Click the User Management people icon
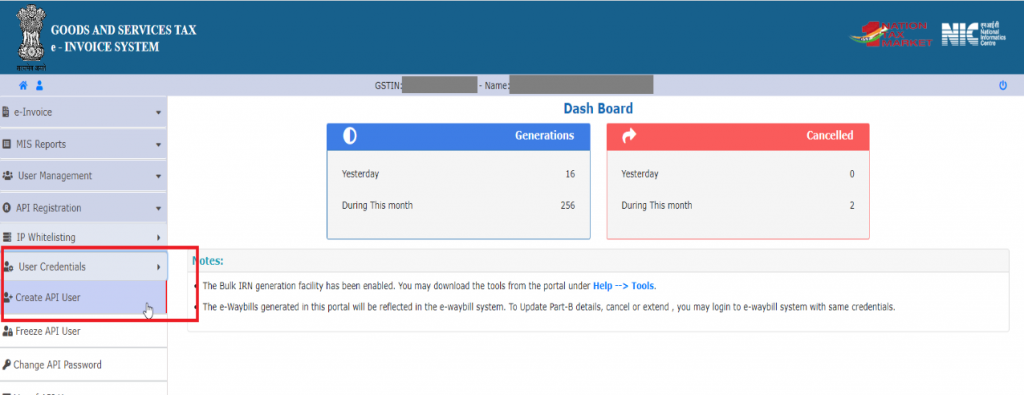Screen dimensions: 1024x395 [x=8, y=176]
